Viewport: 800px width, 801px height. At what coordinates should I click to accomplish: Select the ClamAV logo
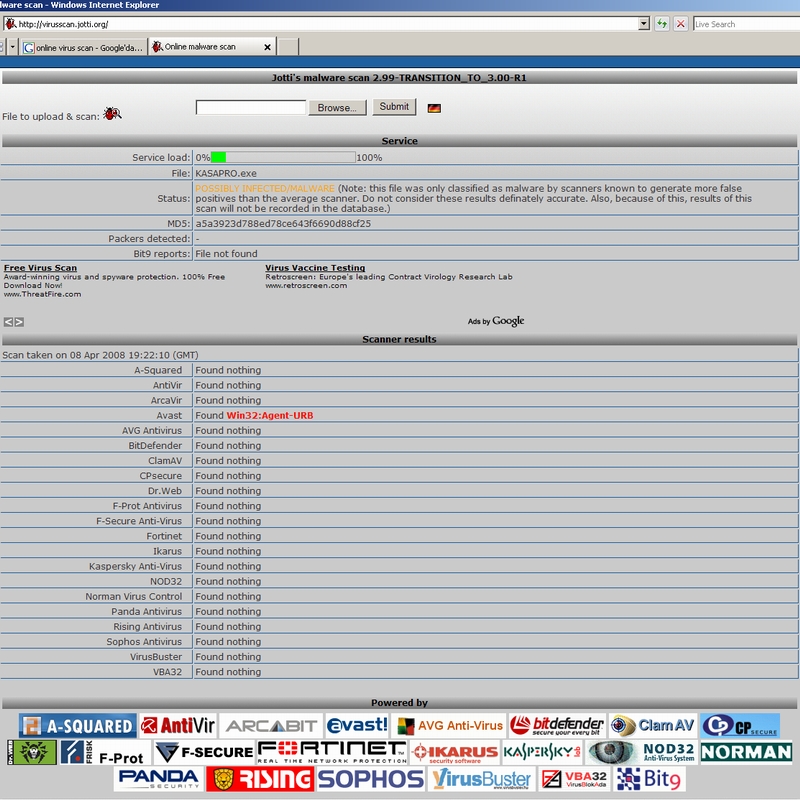(653, 725)
